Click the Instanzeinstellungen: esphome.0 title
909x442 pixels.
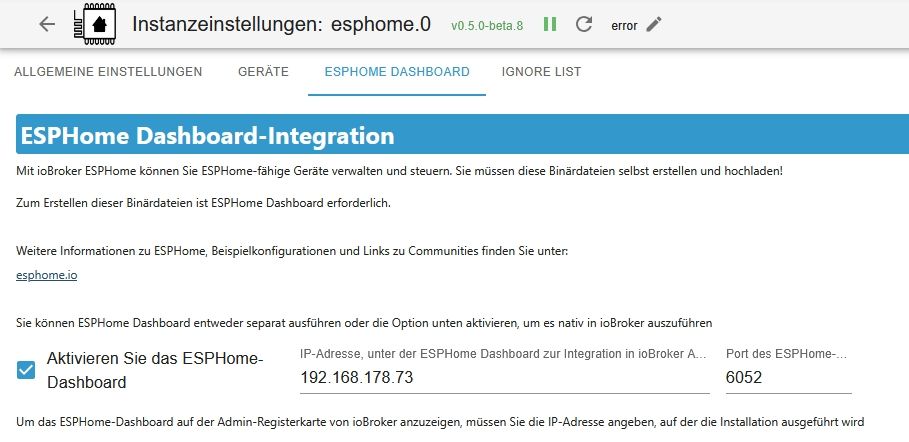(282, 25)
